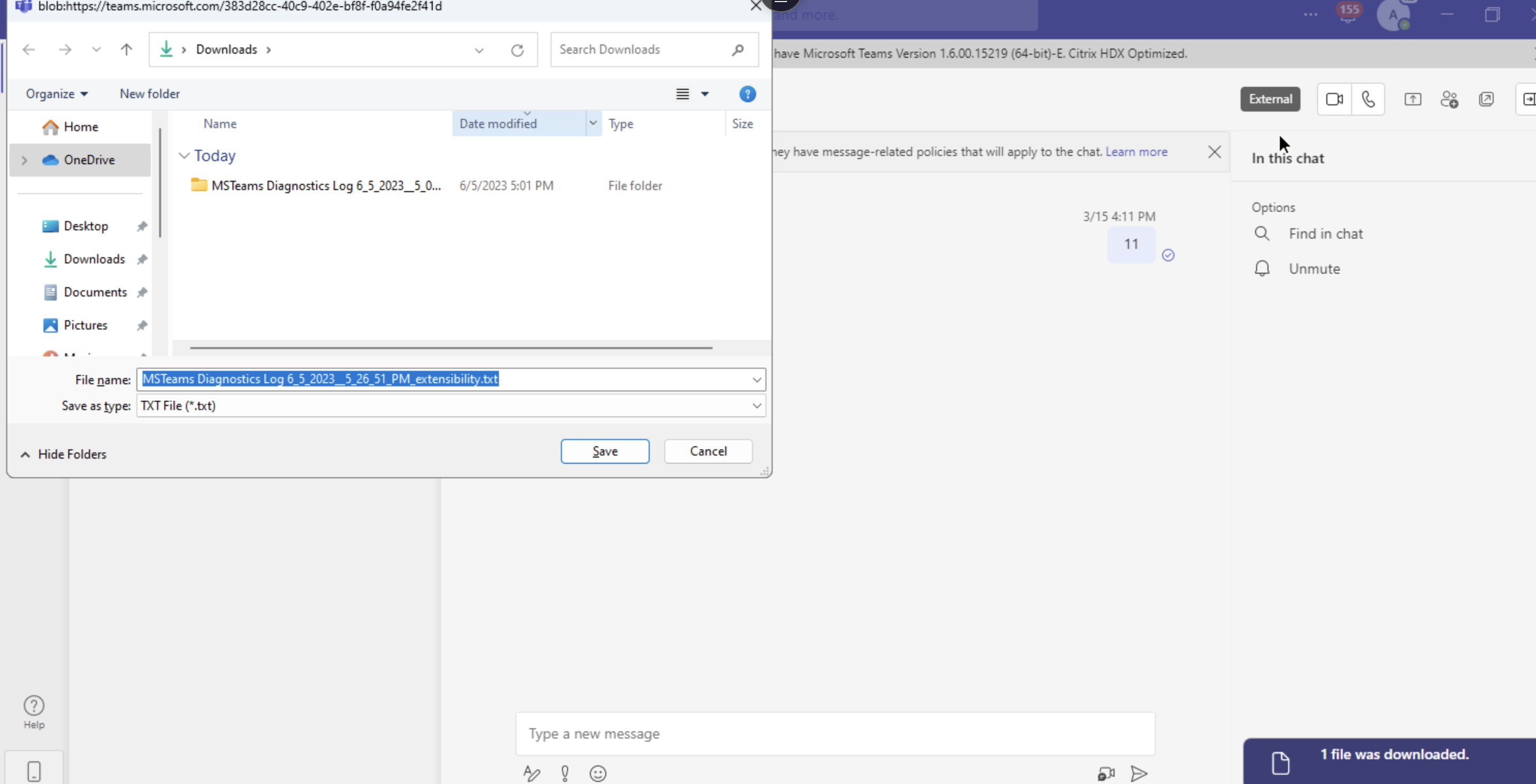This screenshot has width=1536, height=784.
Task: Unmute this chat's notifications
Action: click(x=1313, y=269)
